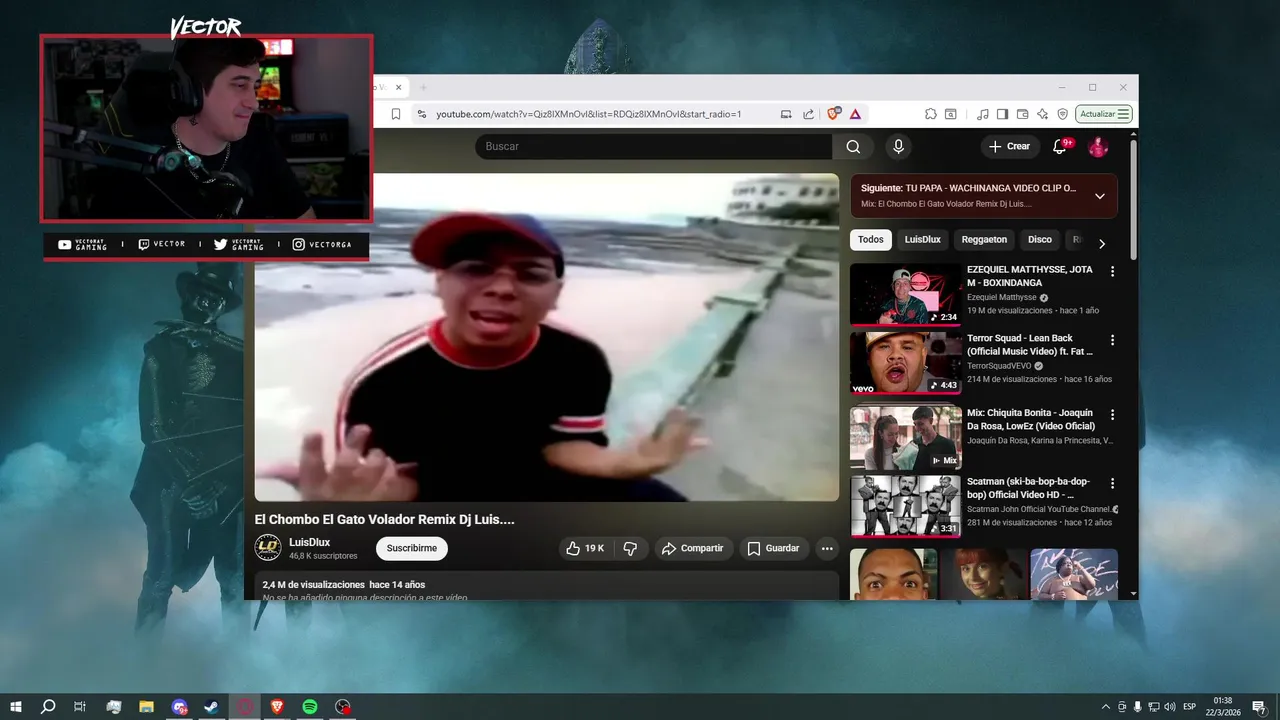Image resolution: width=1280 pixels, height=720 pixels.
Task: Open the Brave Wallet icon
Action: [x=1023, y=114]
